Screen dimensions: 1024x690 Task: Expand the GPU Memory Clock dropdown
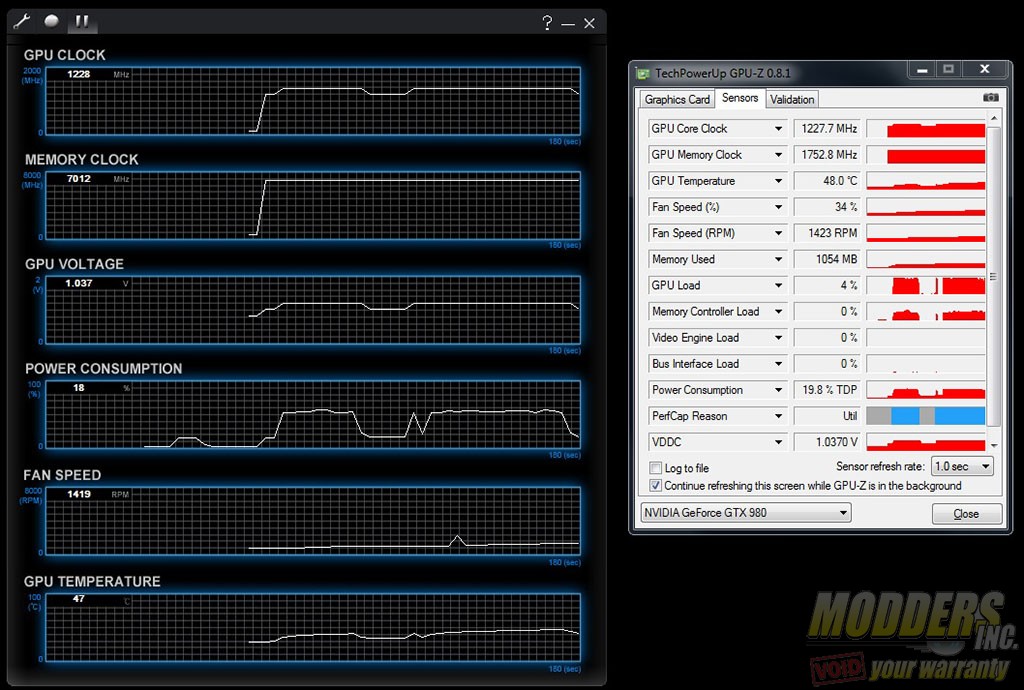pos(778,155)
